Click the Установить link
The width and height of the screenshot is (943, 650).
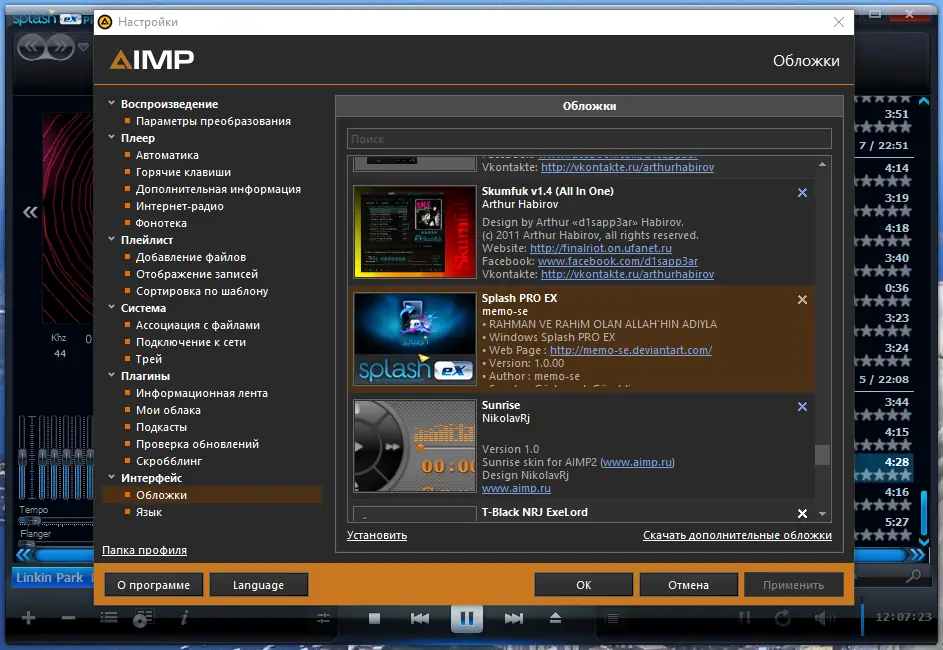point(376,535)
